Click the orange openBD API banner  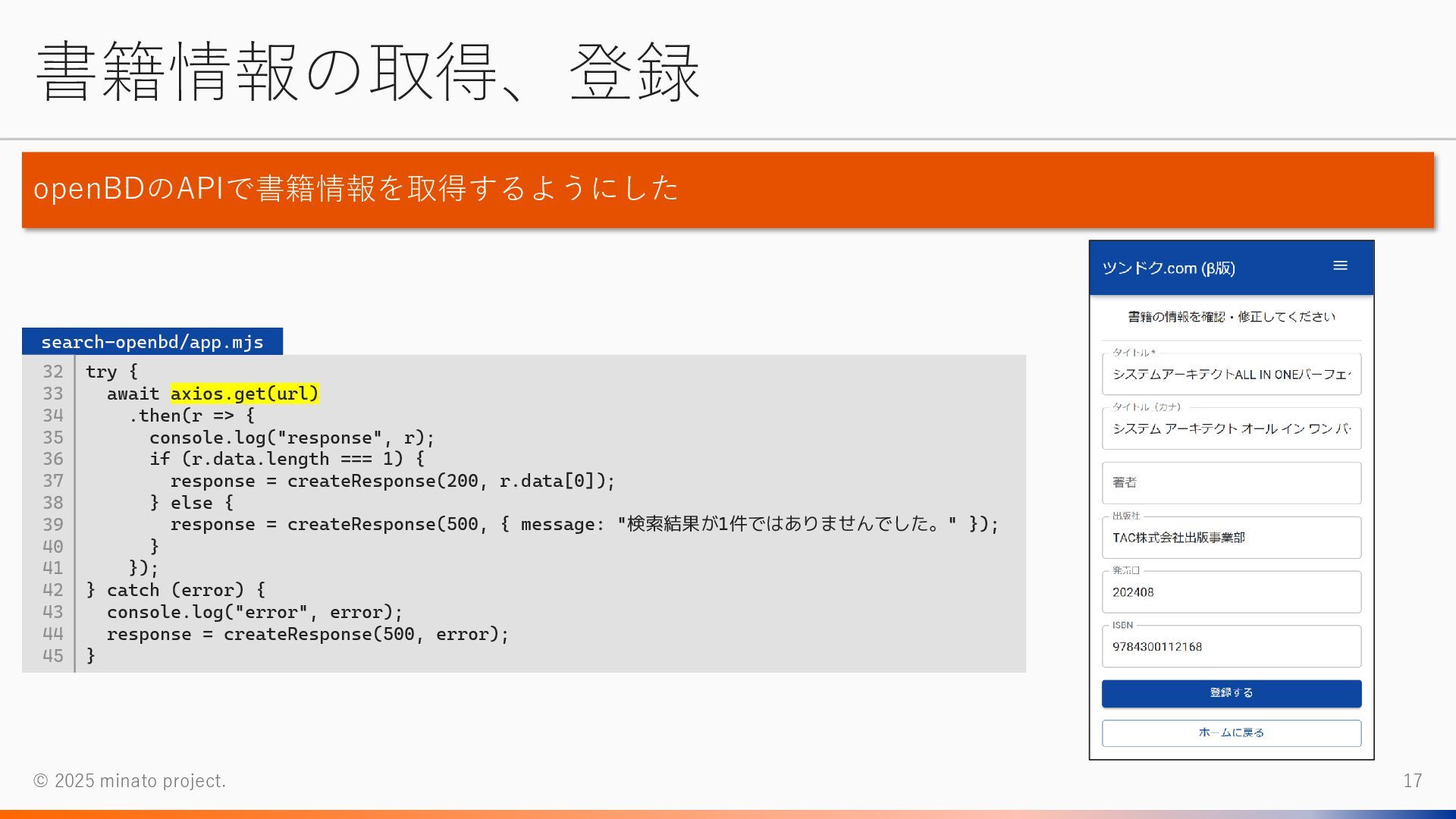coord(726,190)
